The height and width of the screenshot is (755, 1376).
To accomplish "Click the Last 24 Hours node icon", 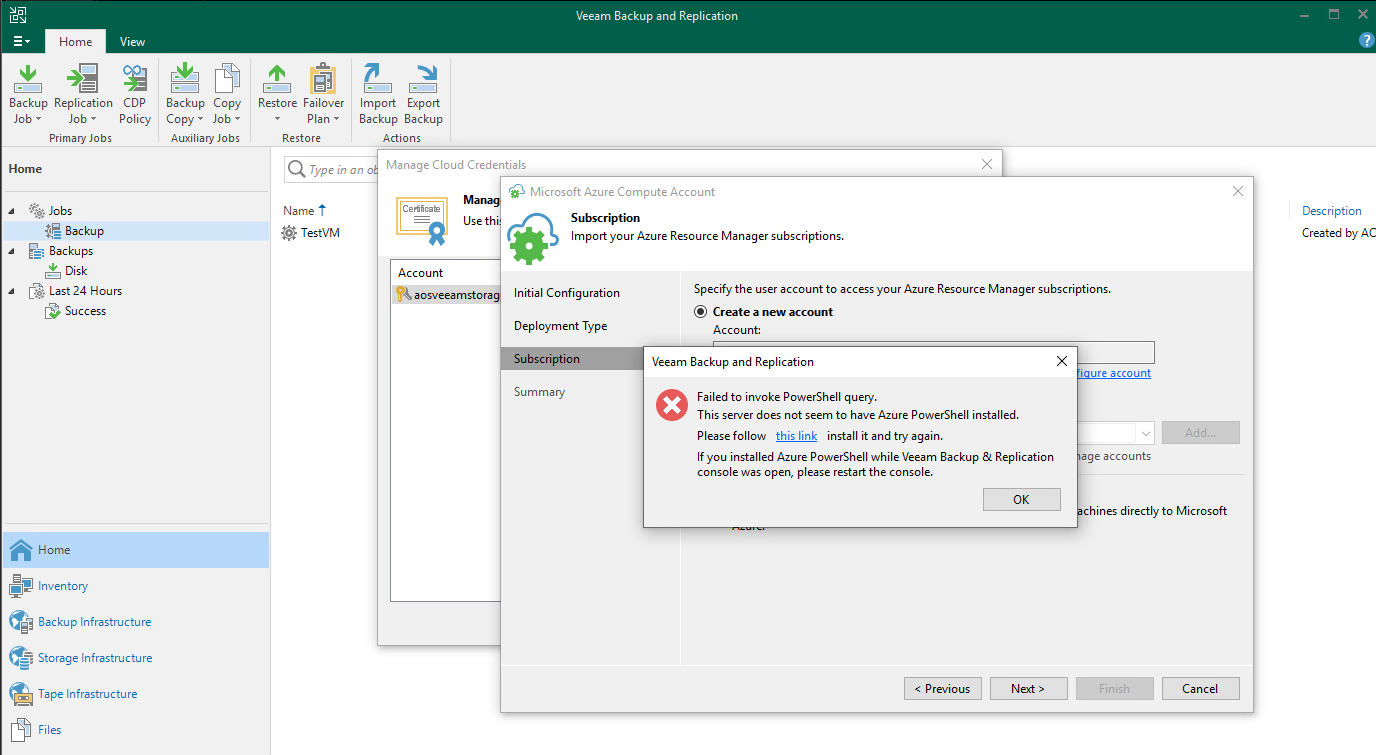I will coord(37,291).
